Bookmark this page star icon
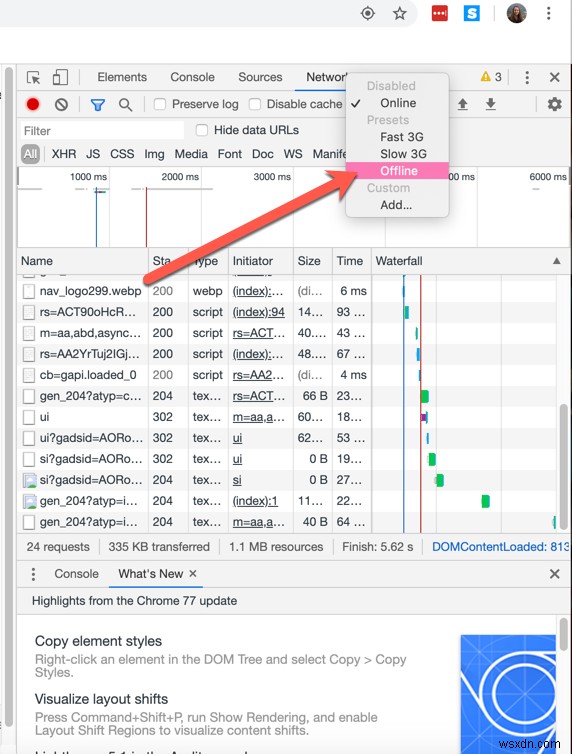572x754 pixels. click(x=399, y=13)
